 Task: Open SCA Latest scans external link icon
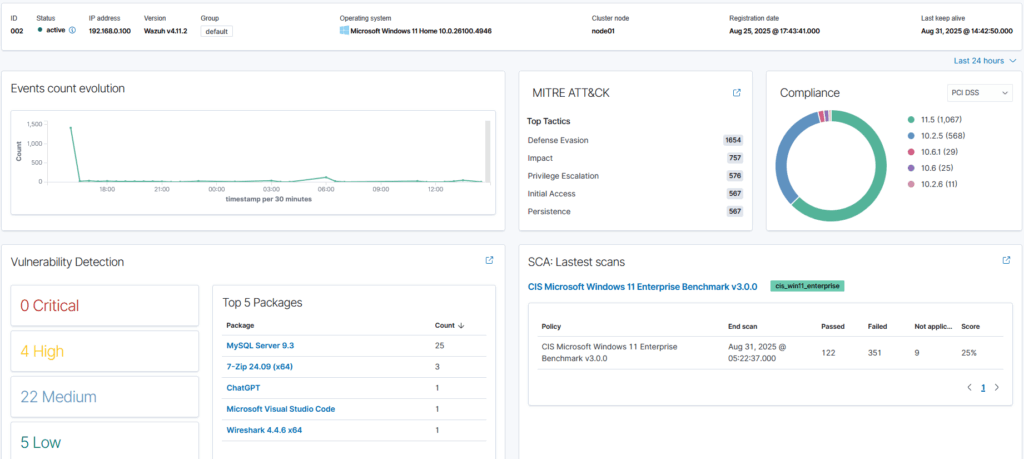point(1006,261)
